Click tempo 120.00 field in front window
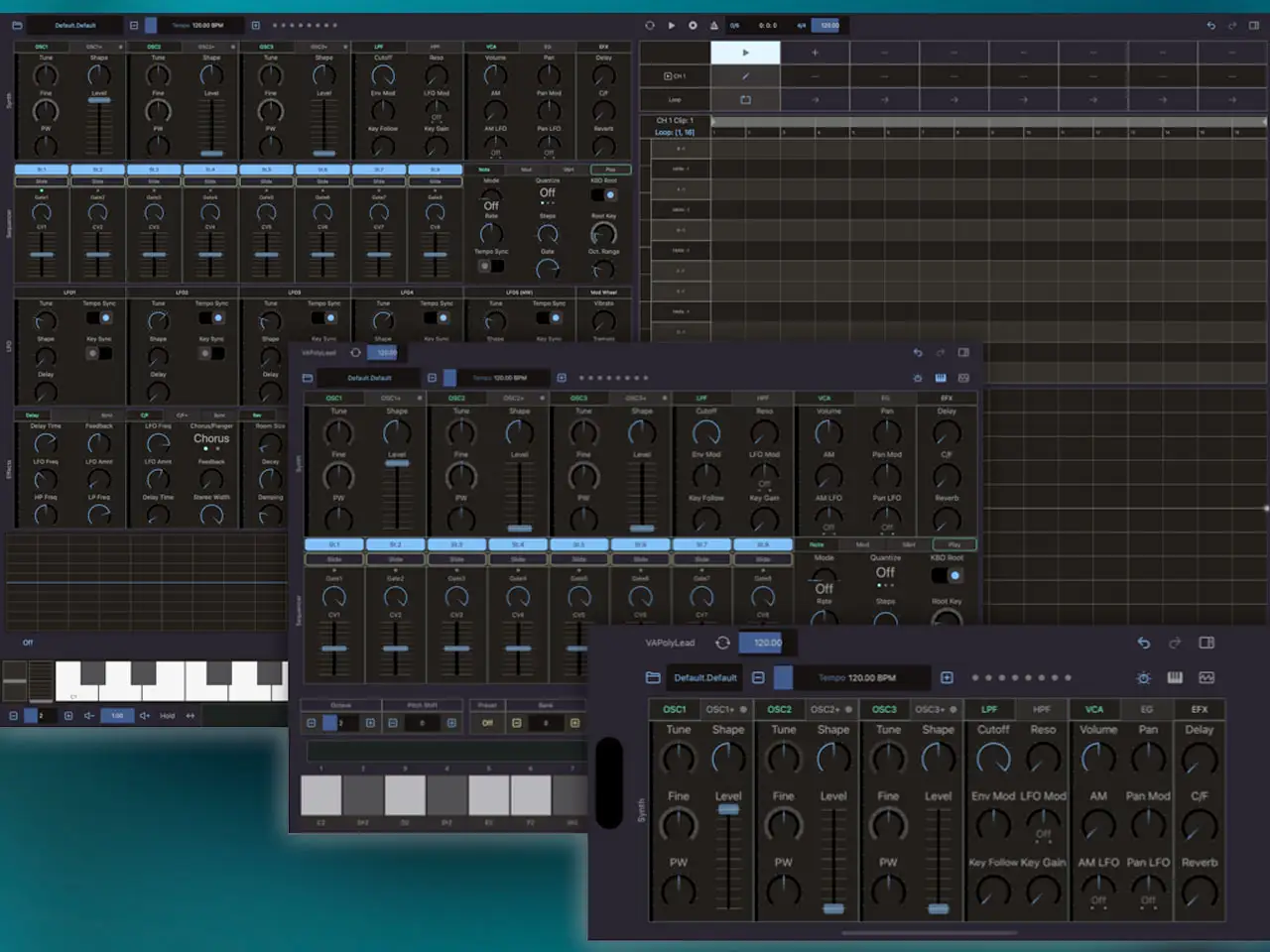 [768, 643]
